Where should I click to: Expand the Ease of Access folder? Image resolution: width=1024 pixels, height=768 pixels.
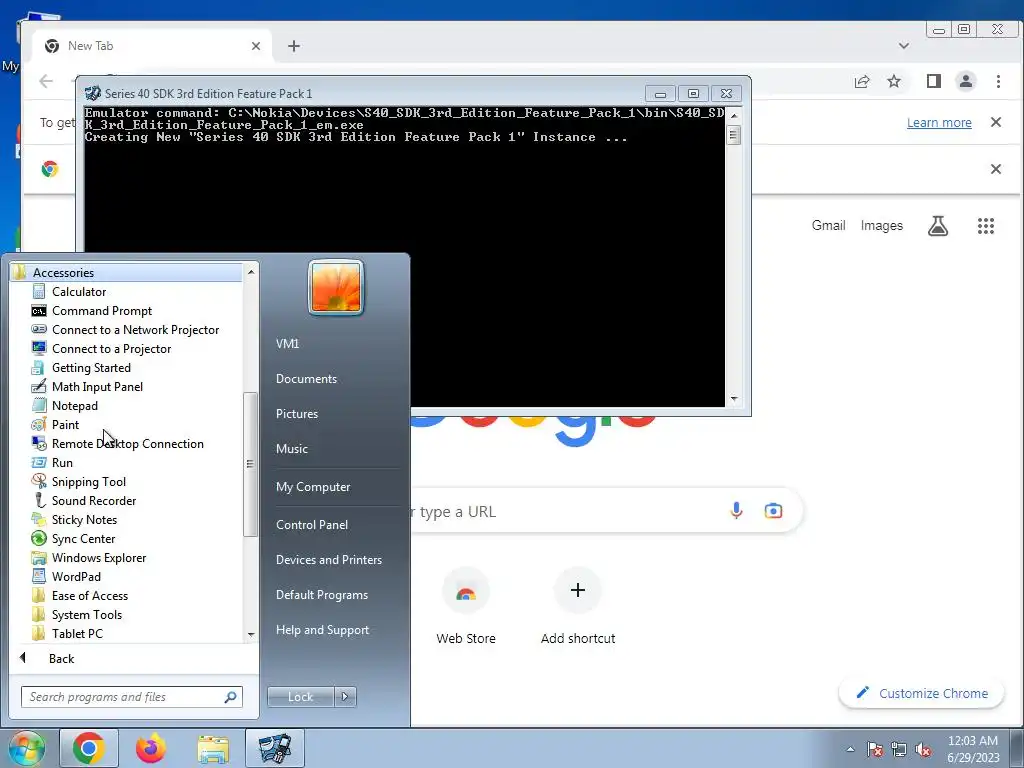(89, 595)
